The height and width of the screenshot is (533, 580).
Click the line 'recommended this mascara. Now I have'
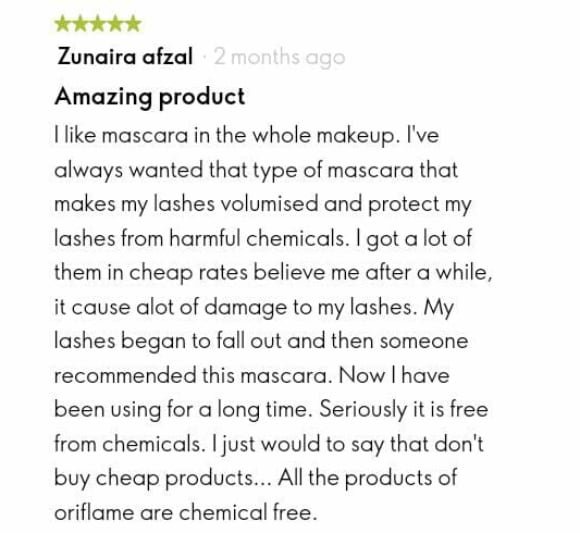252,376
